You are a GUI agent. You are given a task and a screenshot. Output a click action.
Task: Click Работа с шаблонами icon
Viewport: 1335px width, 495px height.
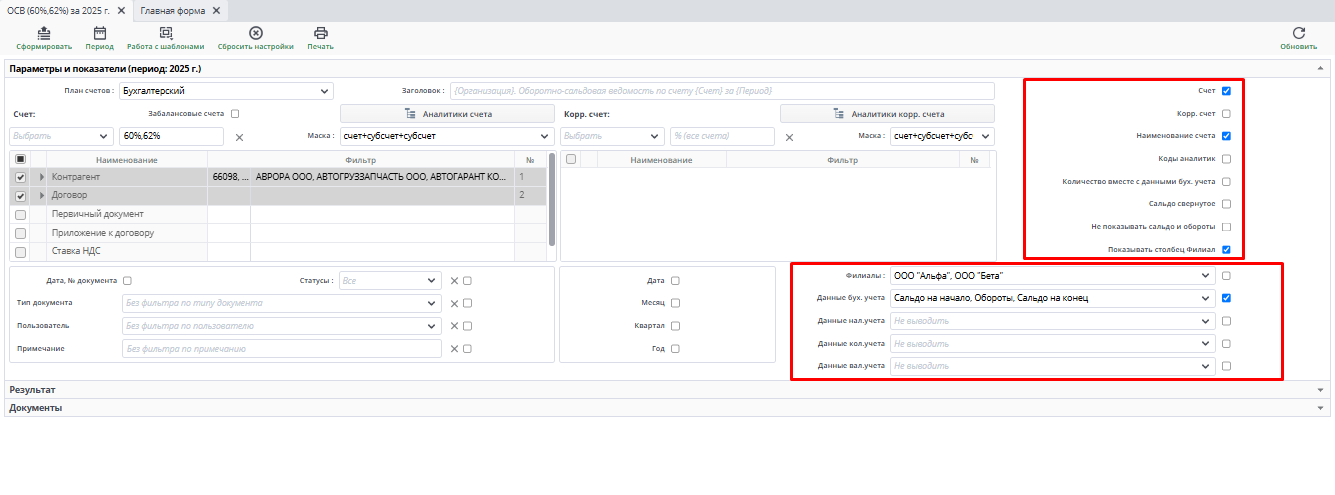point(165,33)
